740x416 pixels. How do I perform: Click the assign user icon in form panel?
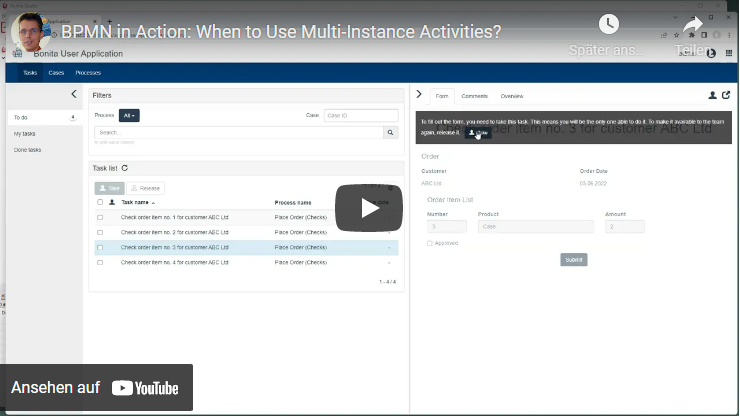tap(712, 95)
